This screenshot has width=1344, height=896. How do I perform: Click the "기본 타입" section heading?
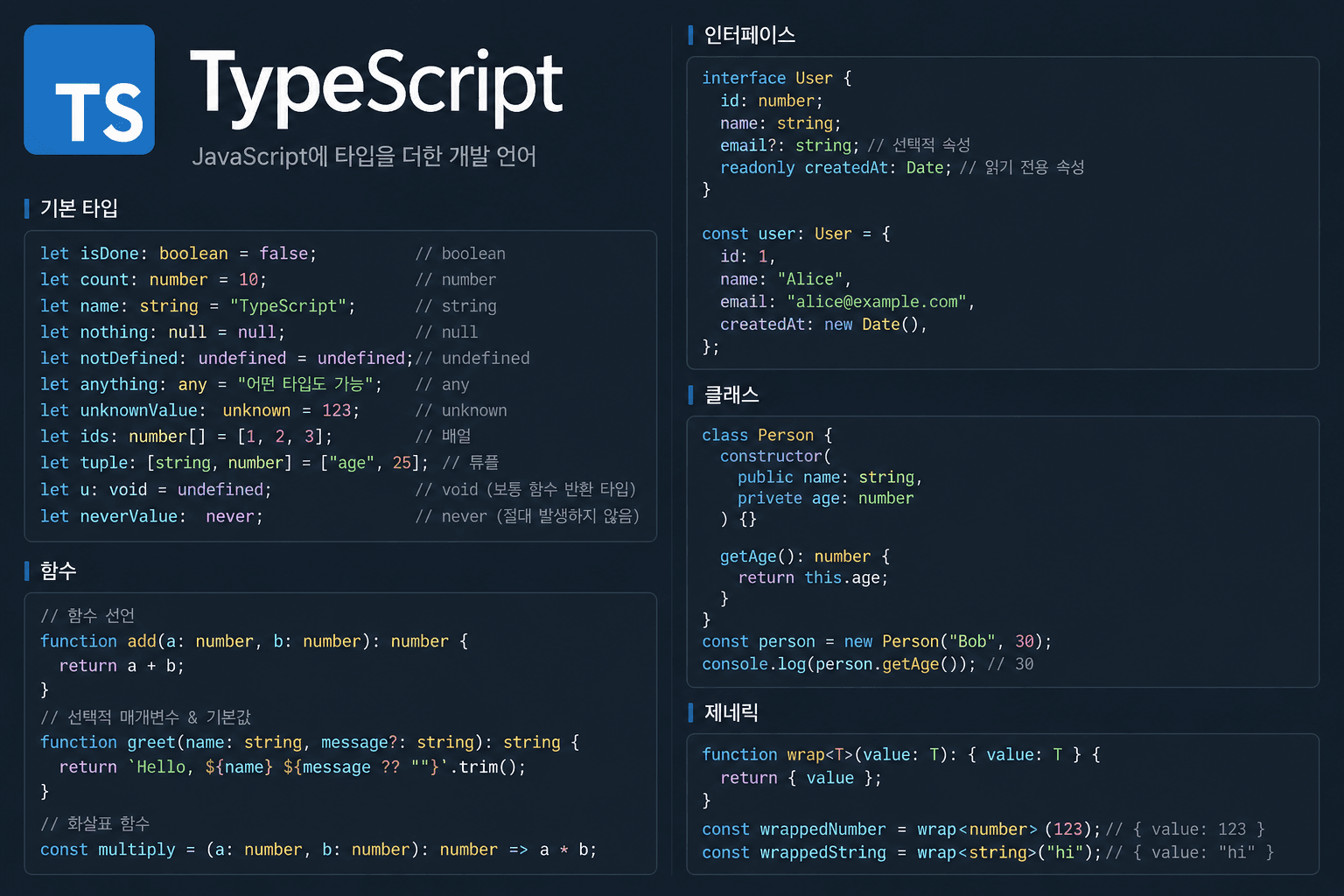pos(79,208)
